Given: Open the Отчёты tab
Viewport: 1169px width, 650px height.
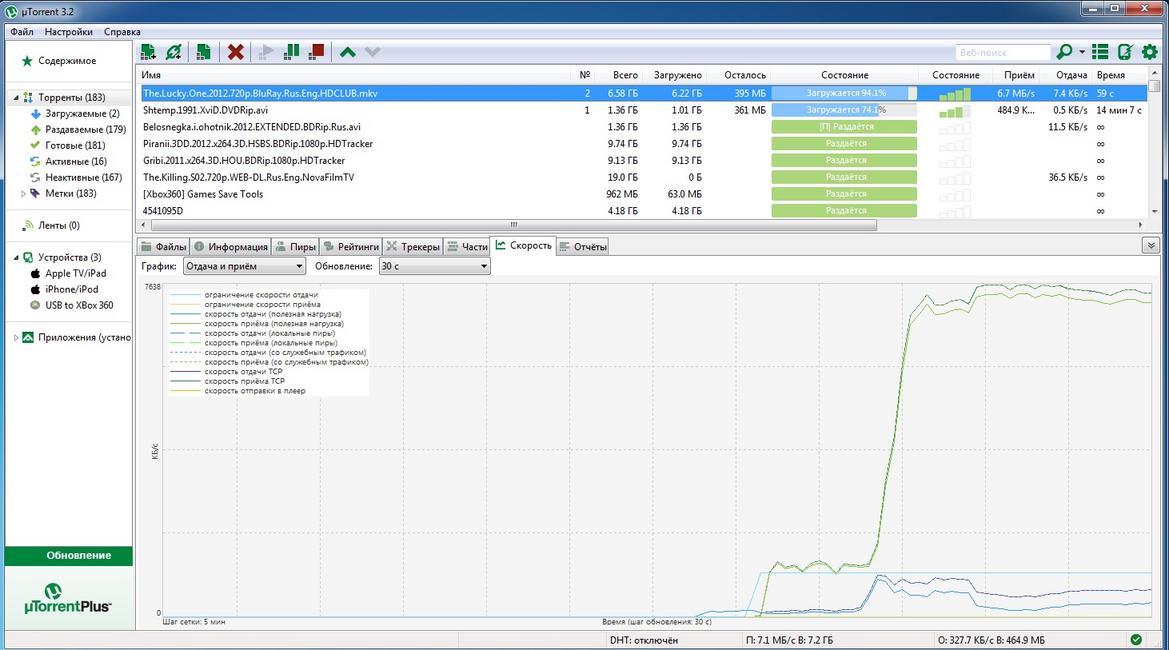Looking at the screenshot, I should [583, 247].
